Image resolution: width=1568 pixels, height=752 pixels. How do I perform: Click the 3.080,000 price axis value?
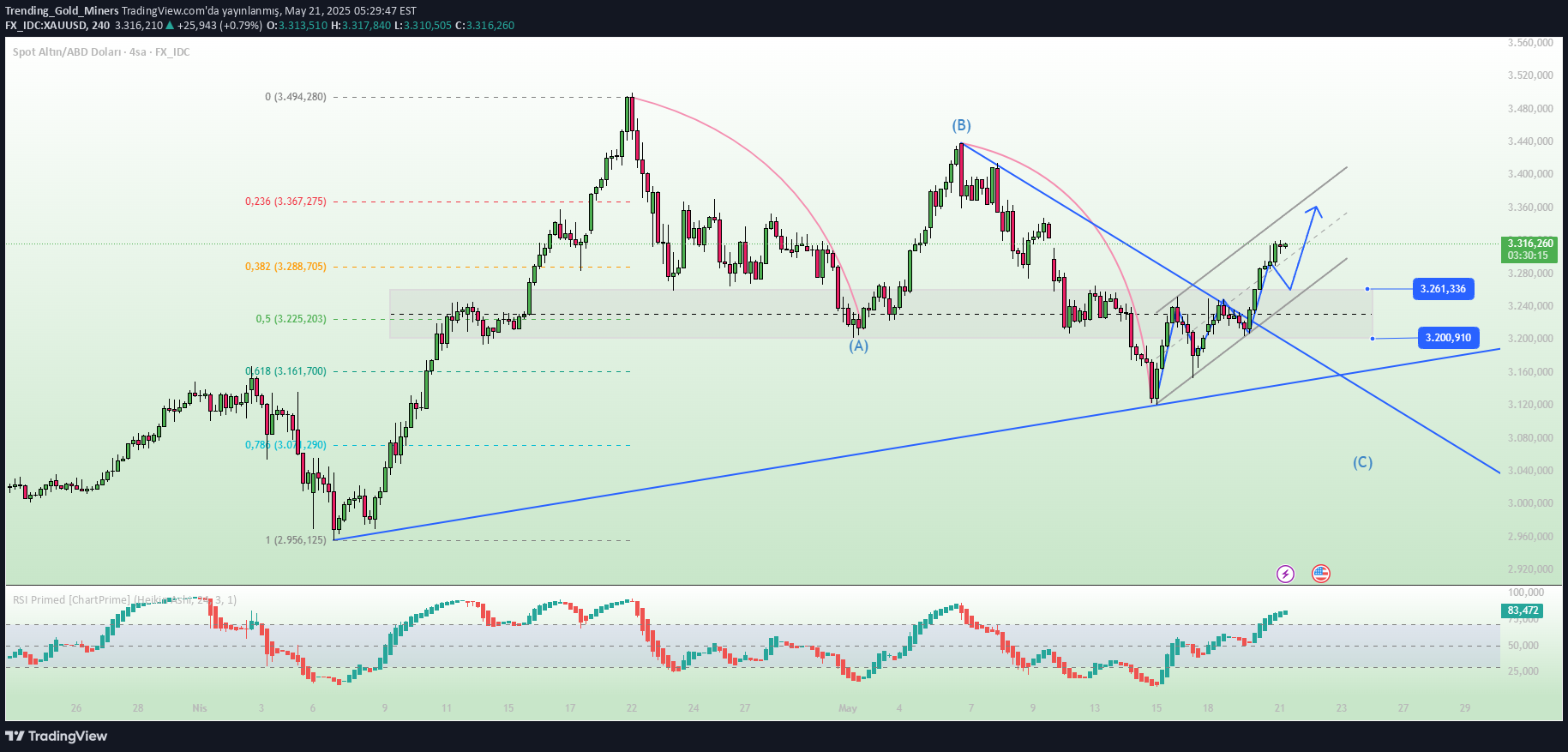pyautogui.click(x=1530, y=438)
